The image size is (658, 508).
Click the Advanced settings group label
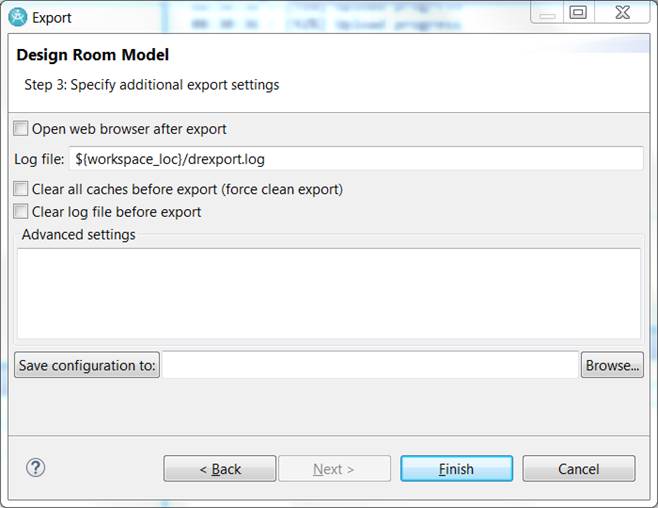(x=78, y=235)
